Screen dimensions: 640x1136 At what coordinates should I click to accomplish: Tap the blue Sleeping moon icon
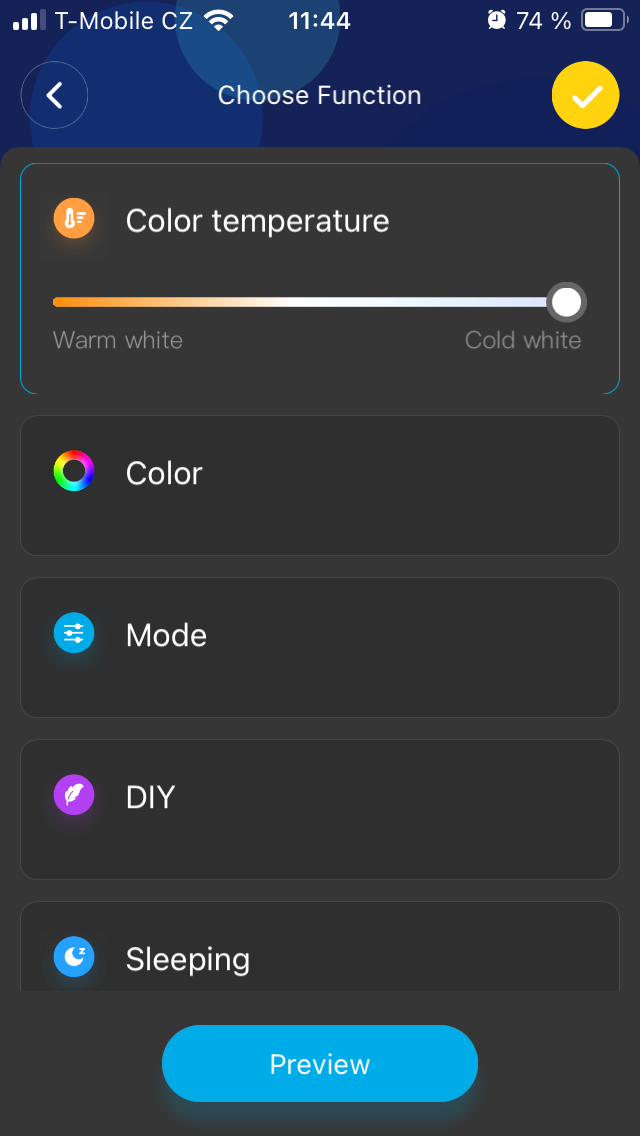click(74, 957)
